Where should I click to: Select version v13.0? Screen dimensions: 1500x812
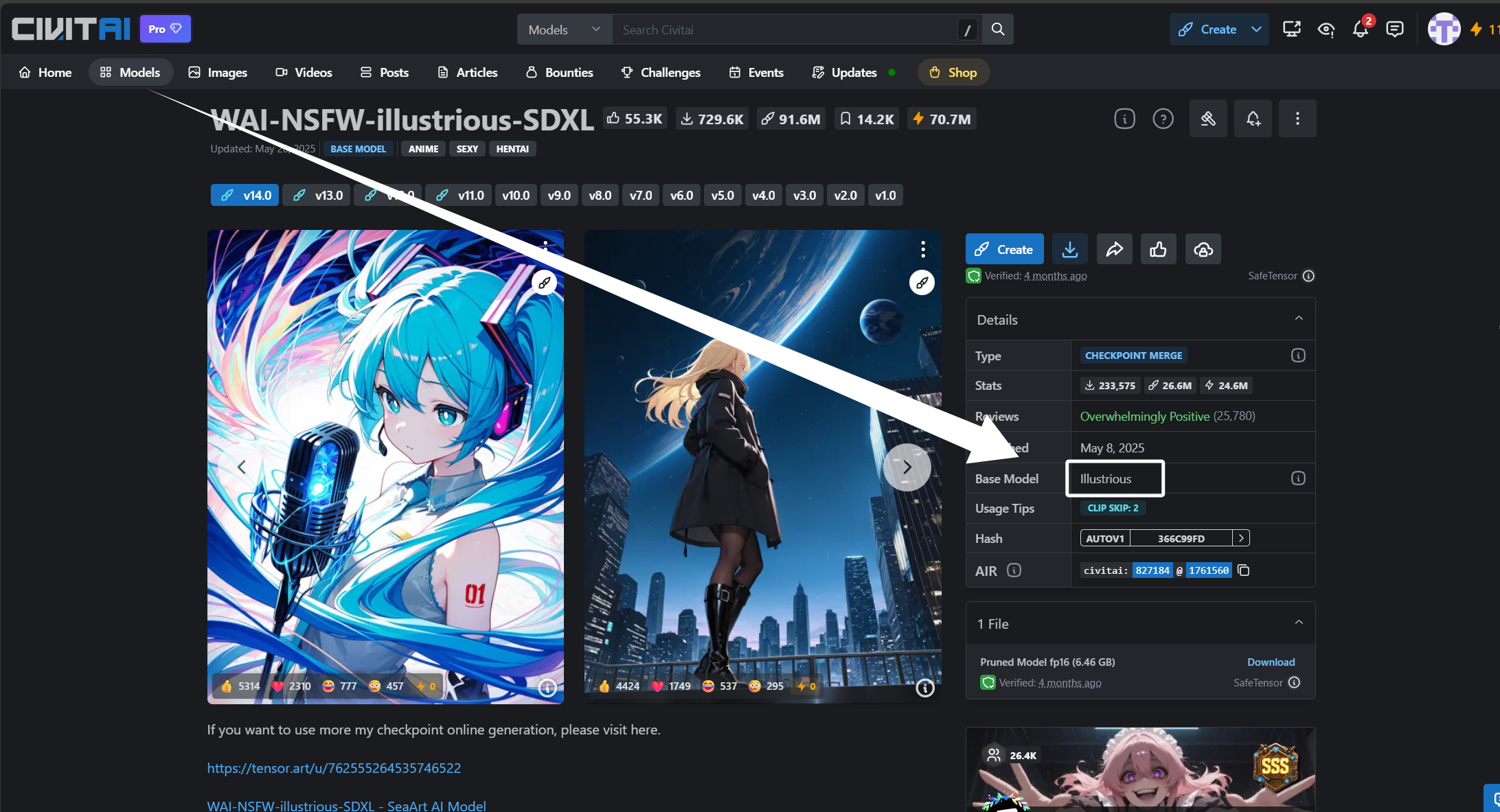pos(317,196)
